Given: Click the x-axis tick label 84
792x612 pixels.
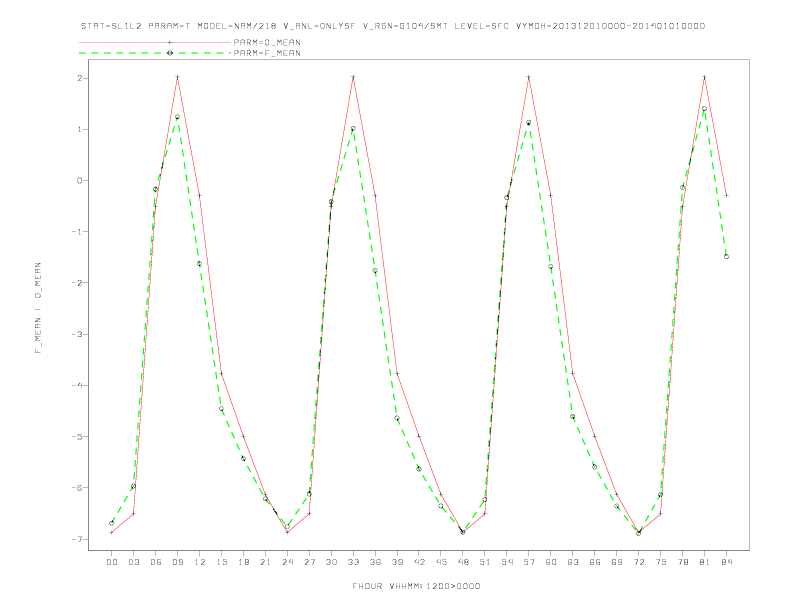Looking at the screenshot, I should point(726,562).
